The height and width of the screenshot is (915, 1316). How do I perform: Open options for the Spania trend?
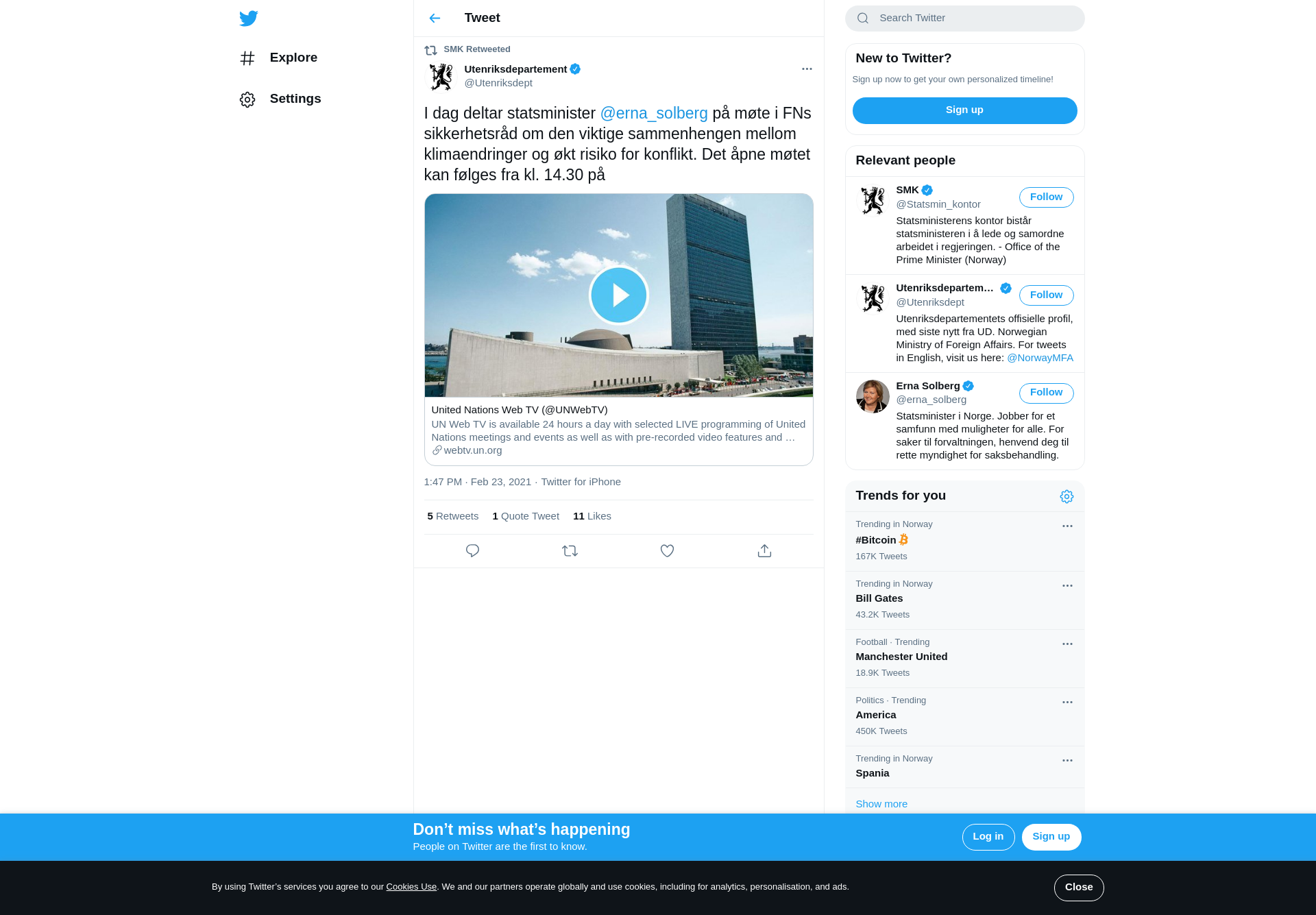pyautogui.click(x=1067, y=761)
